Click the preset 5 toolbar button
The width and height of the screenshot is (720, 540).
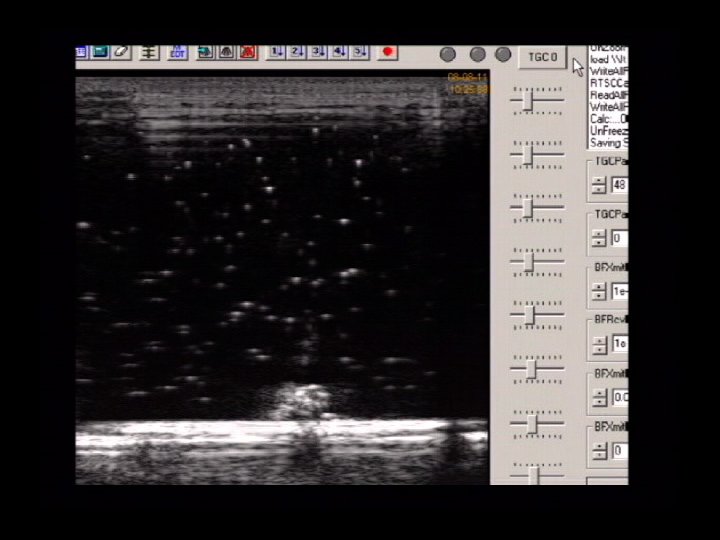pyautogui.click(x=360, y=52)
